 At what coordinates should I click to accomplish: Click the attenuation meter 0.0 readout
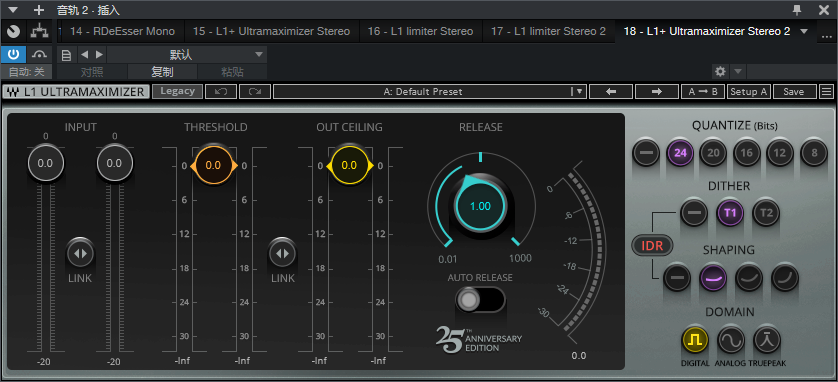pos(578,356)
